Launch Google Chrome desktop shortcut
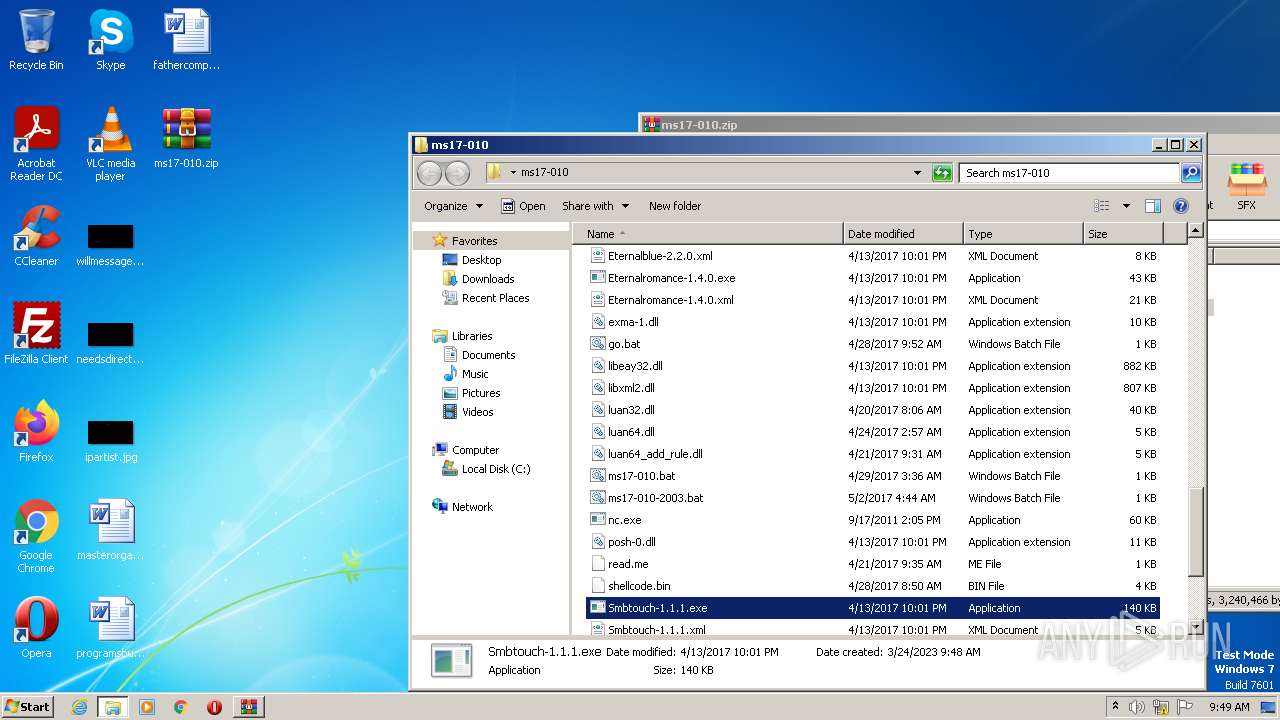The height and width of the screenshot is (720, 1280). tap(36, 536)
